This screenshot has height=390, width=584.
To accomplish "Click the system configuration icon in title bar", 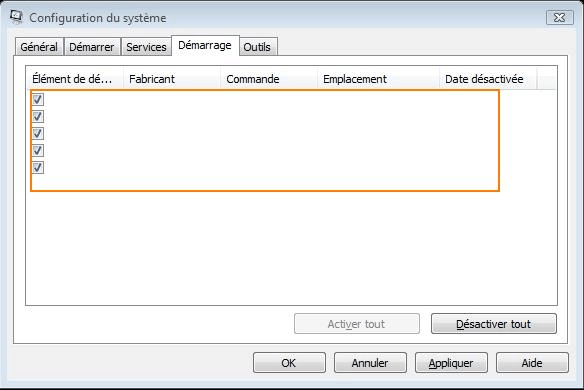I will point(16,17).
